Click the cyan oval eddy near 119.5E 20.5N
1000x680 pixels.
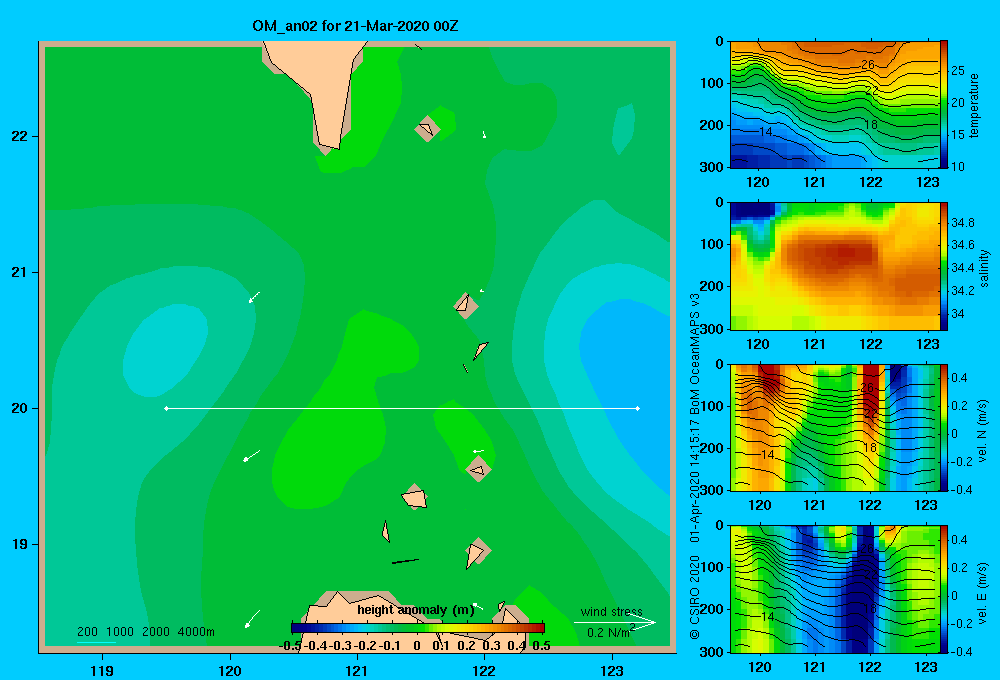(x=165, y=350)
